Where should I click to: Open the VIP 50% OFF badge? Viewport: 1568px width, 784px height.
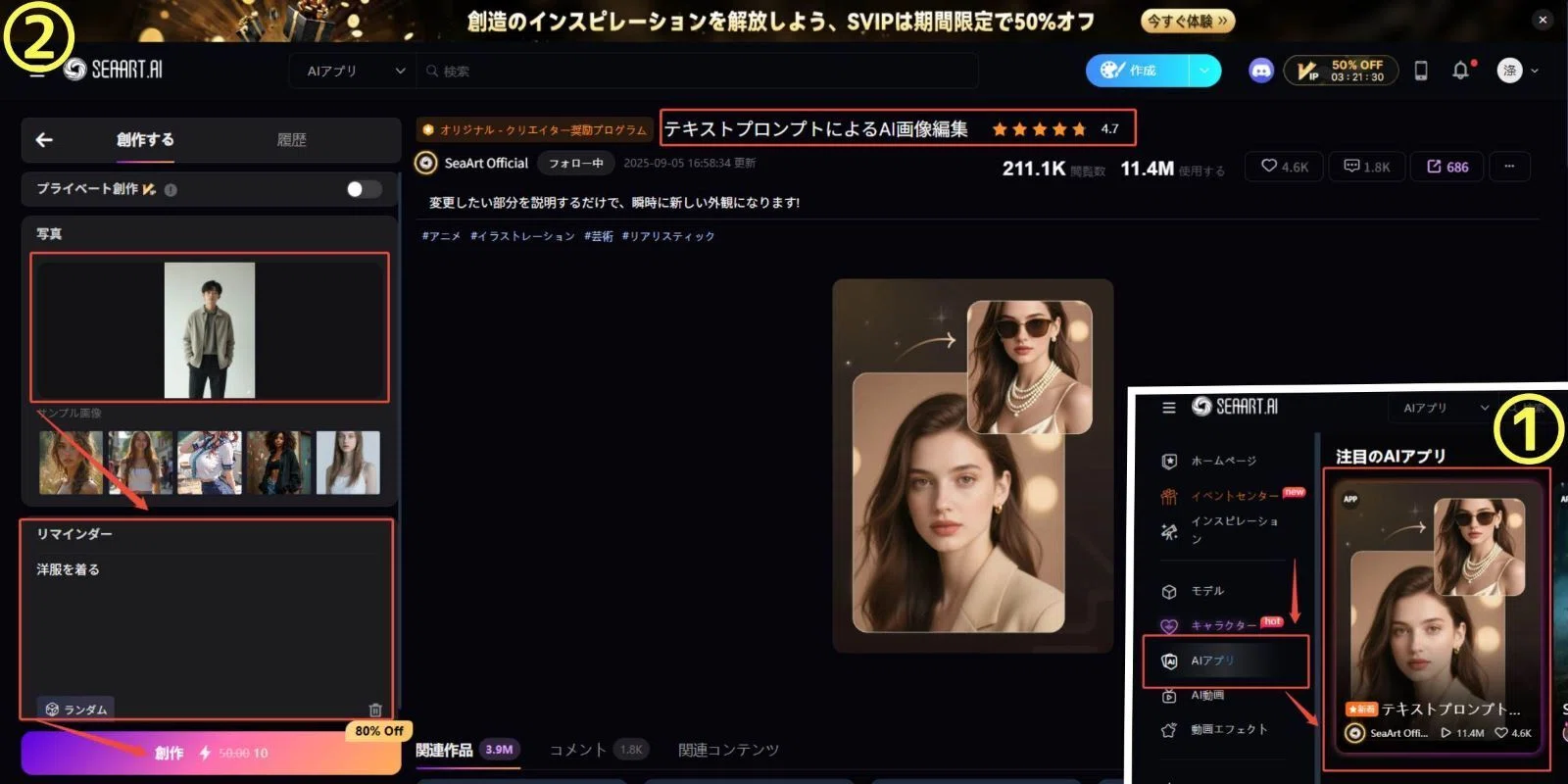(1340, 71)
